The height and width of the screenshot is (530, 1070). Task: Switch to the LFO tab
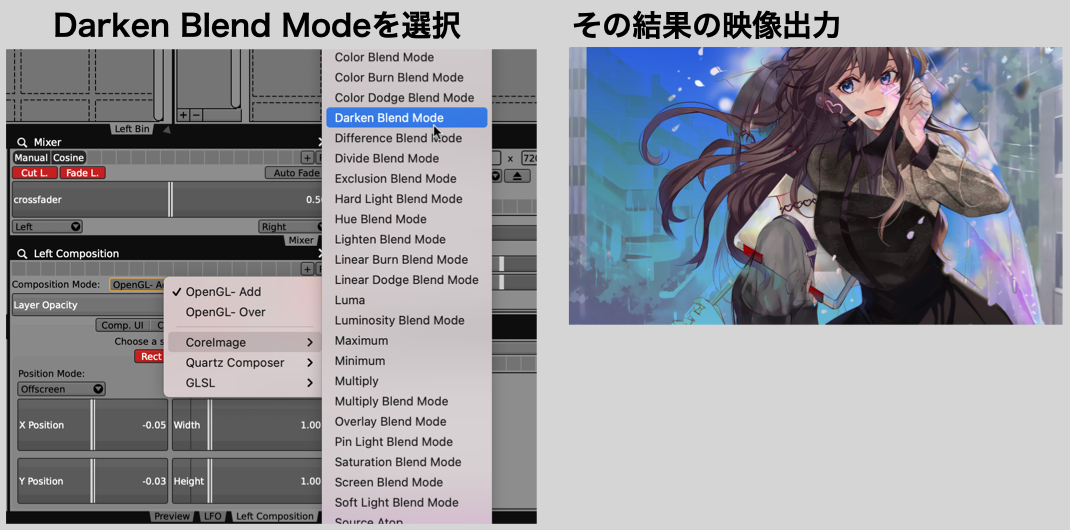[212, 516]
